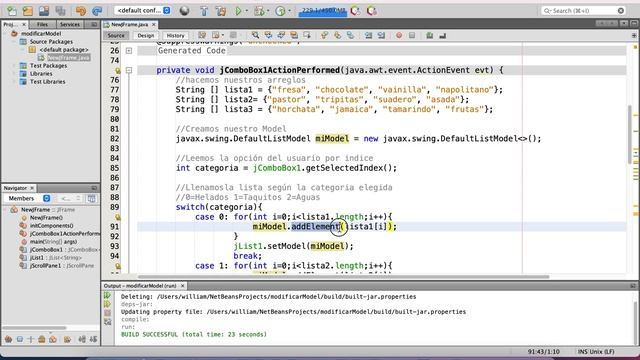Expand the Generated Code fold
640x360 pixels.
129,51
